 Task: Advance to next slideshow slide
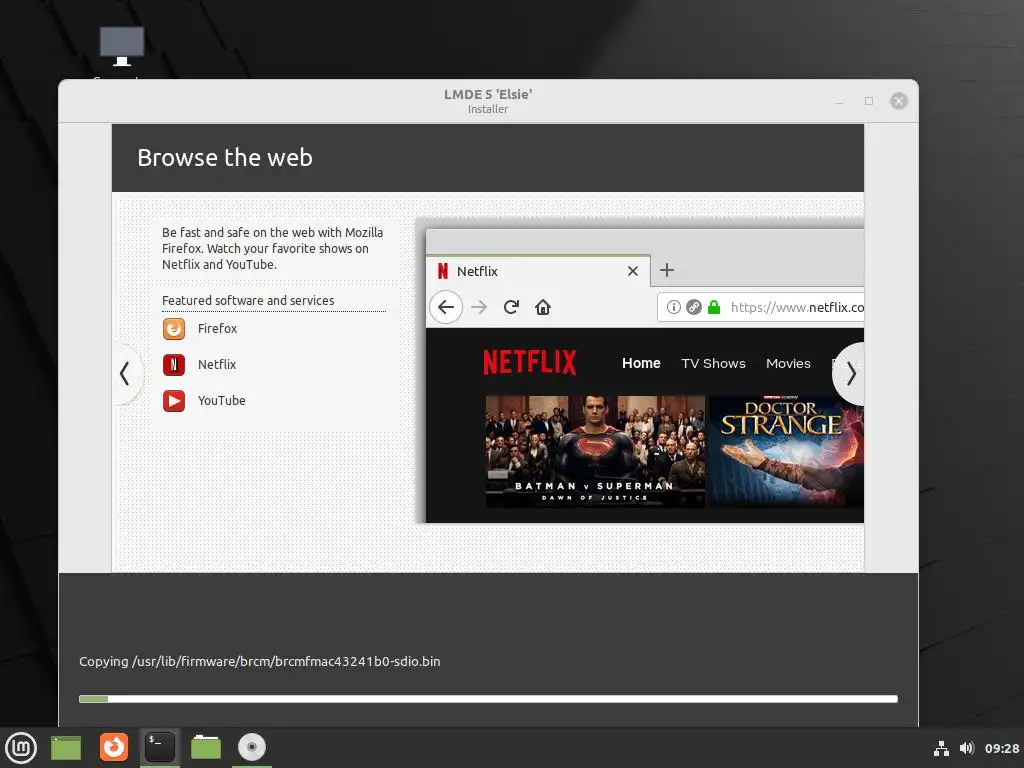850,374
